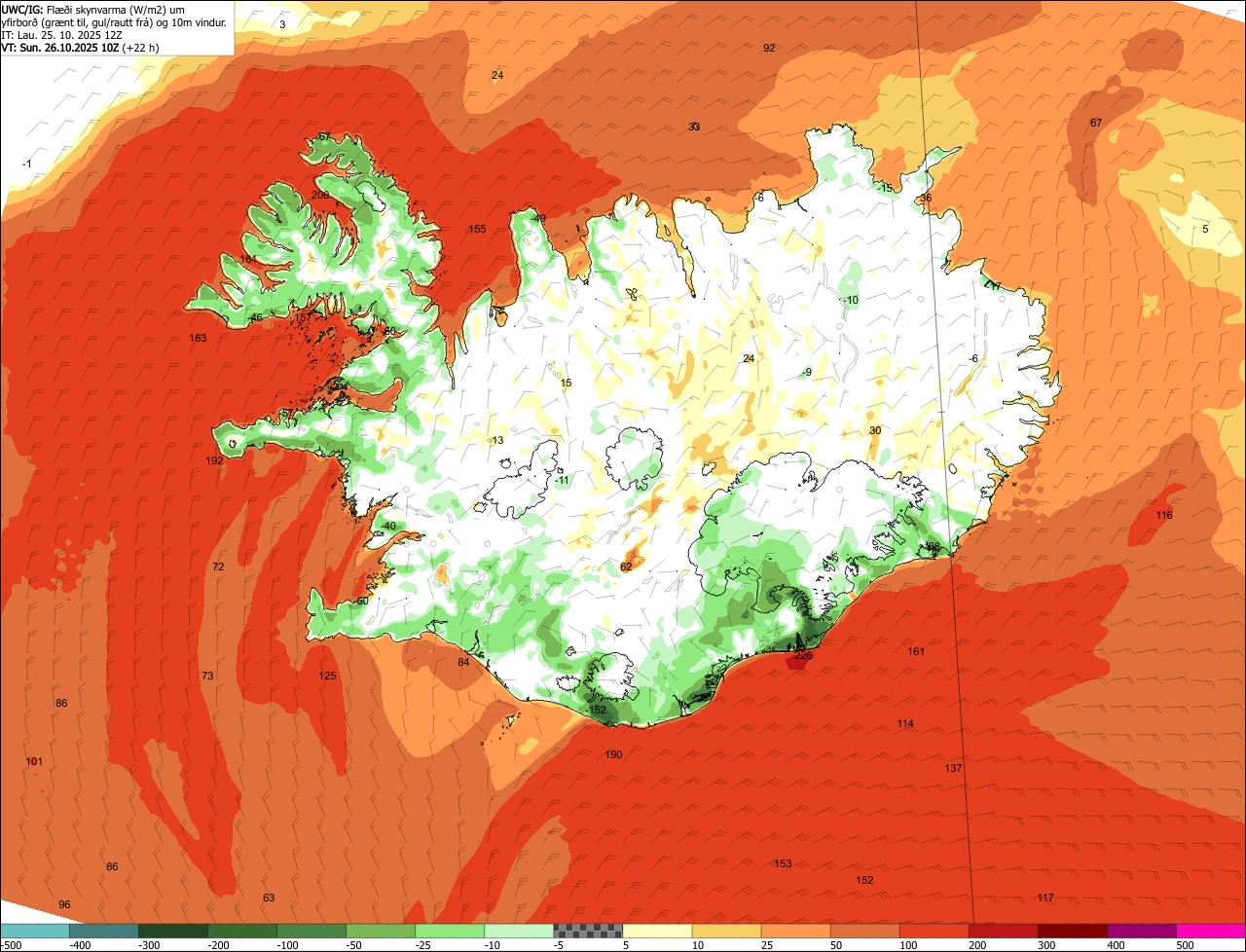The image size is (1246, 952).
Task: Pick the darkest green swatch between -300 and -200
Action: (x=172, y=931)
